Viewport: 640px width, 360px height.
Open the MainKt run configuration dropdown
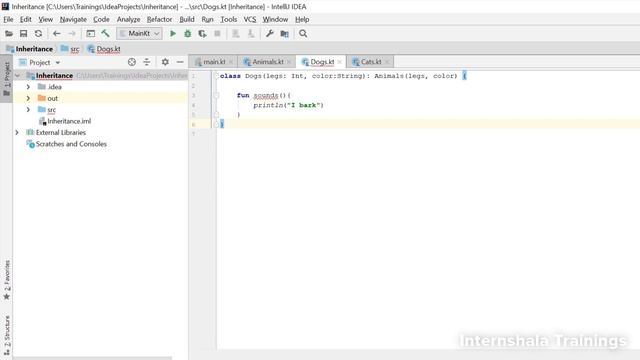pos(139,33)
